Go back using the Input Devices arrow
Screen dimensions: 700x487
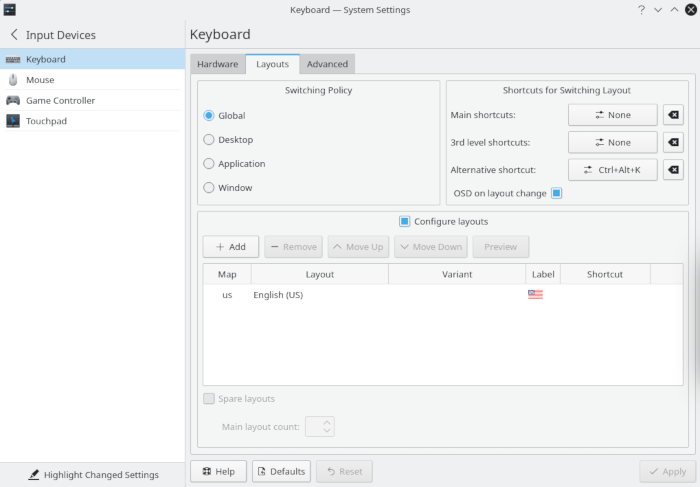click(x=14, y=35)
